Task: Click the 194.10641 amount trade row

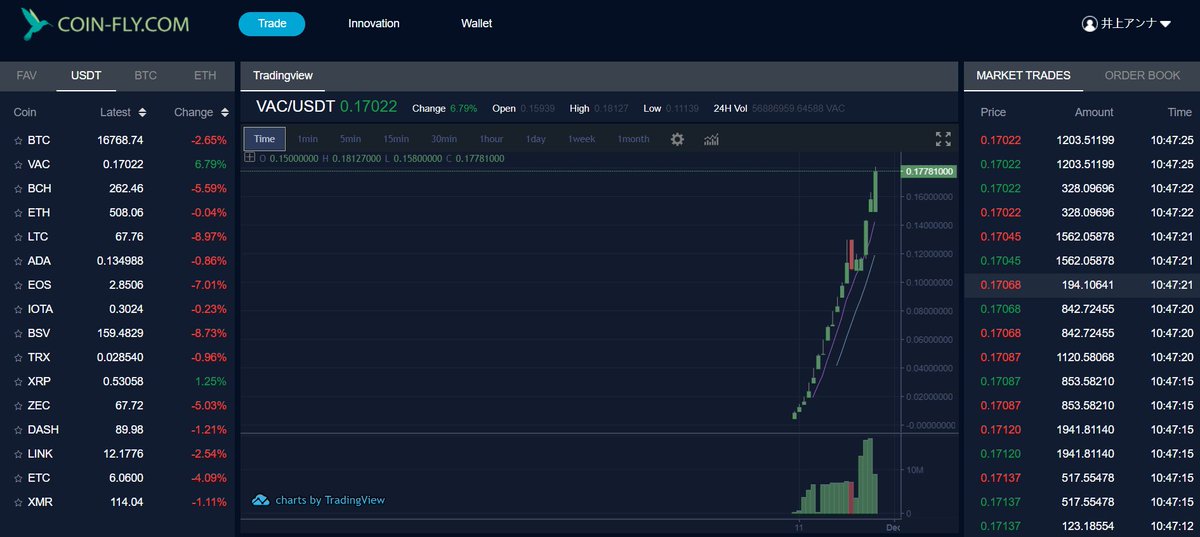Action: pyautogui.click(x=1081, y=285)
